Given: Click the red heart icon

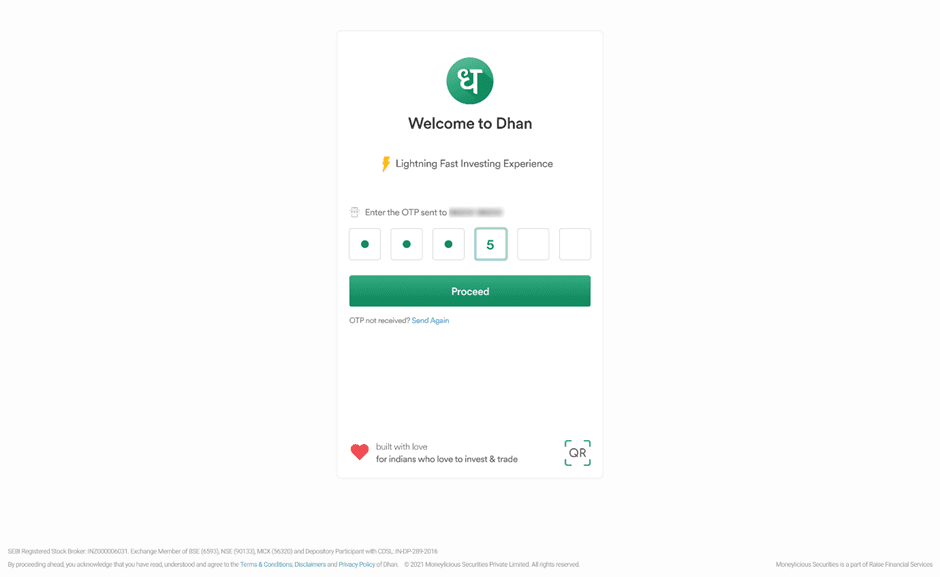Looking at the screenshot, I should pyautogui.click(x=360, y=452).
